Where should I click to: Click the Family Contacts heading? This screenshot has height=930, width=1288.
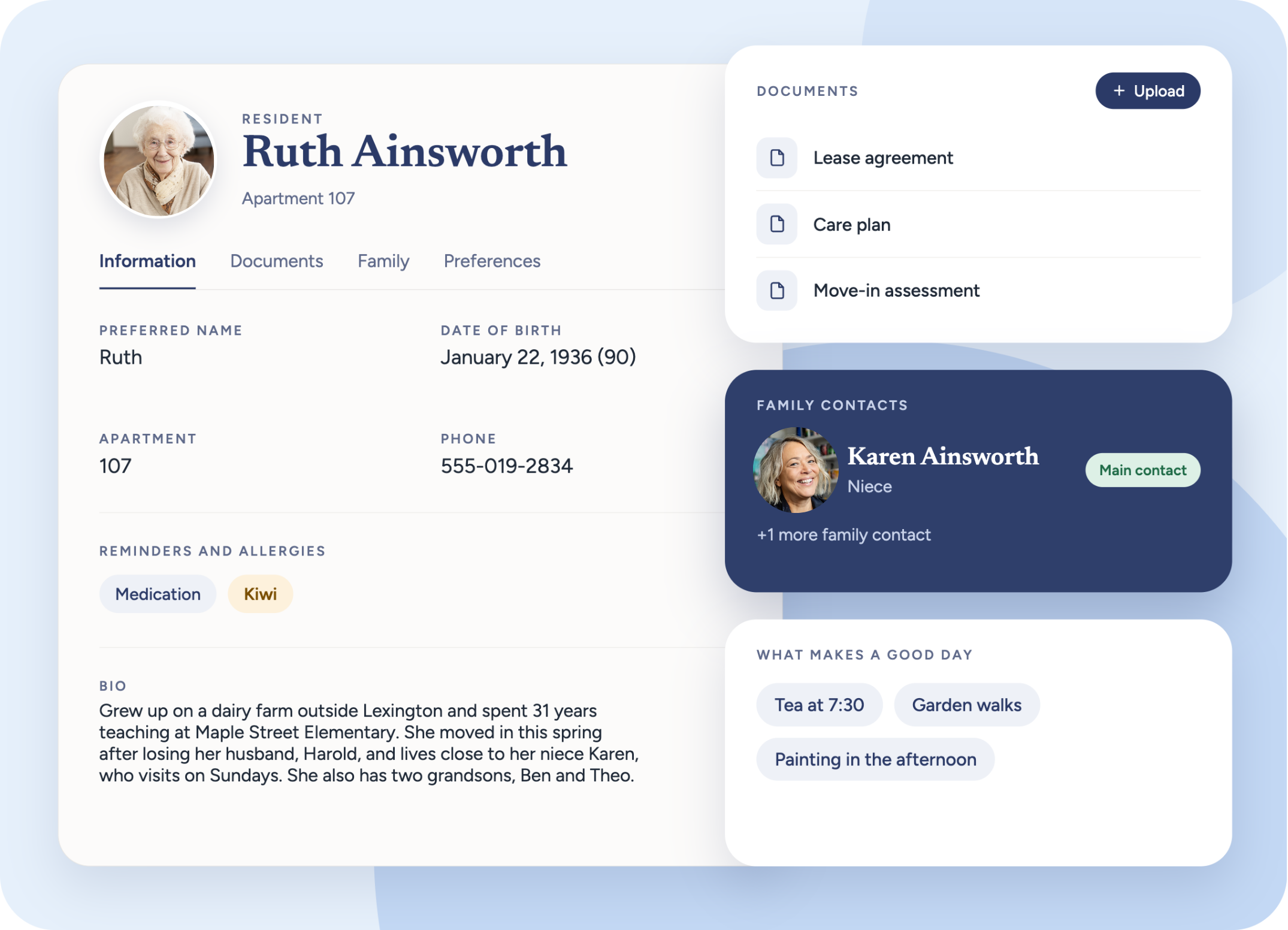pyautogui.click(x=832, y=406)
